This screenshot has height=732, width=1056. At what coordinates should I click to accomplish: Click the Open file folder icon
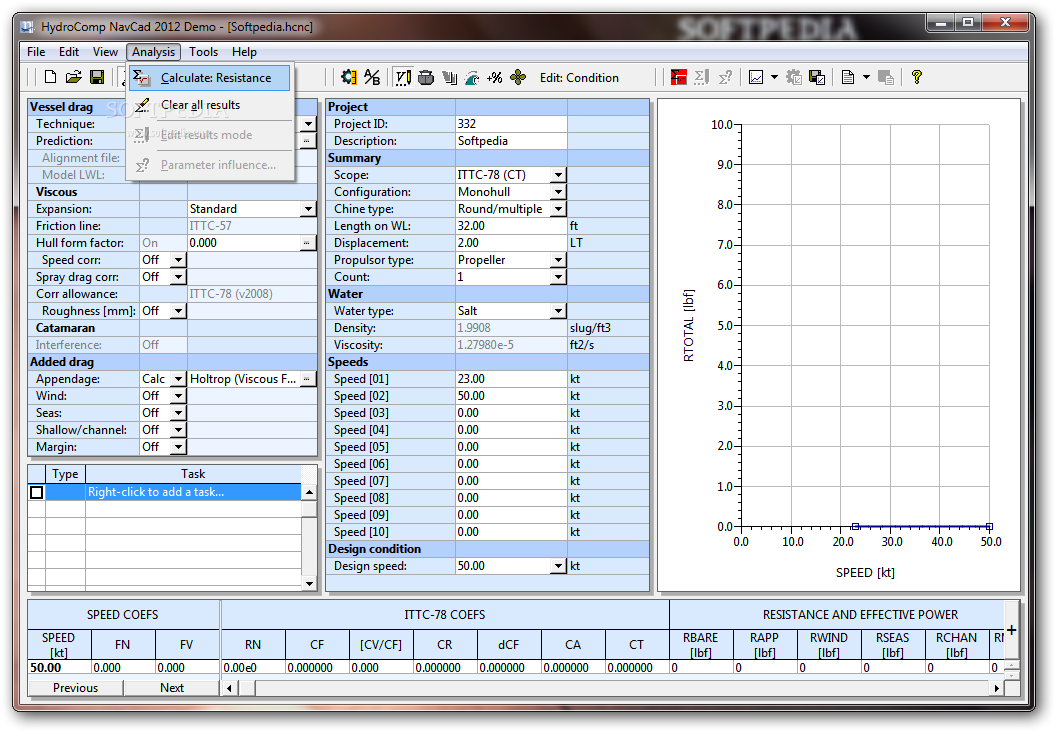coord(73,77)
